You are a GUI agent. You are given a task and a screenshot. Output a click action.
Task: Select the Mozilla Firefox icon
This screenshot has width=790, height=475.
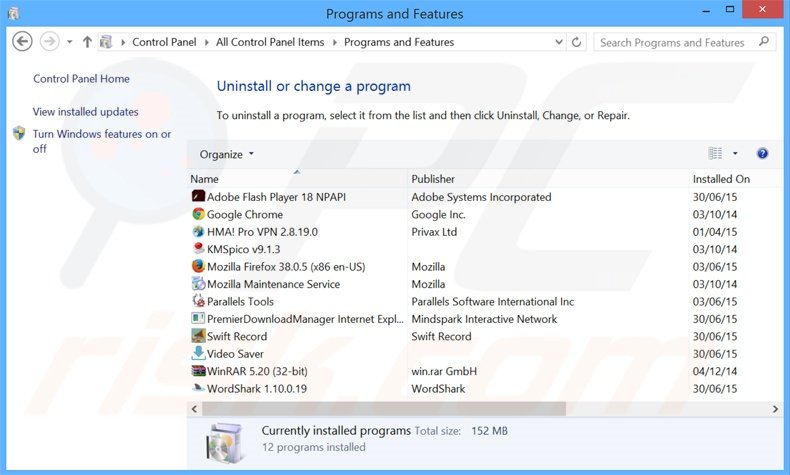[x=199, y=266]
